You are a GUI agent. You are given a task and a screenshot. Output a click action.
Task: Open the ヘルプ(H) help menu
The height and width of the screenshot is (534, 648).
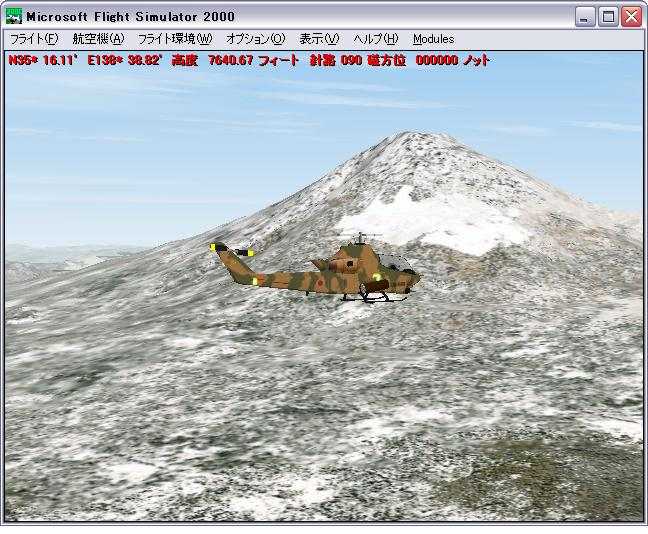[375, 39]
